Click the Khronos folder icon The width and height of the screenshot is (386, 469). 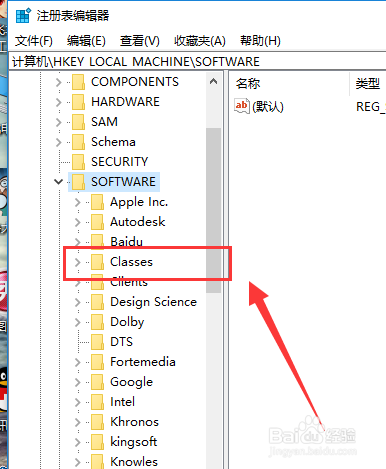click(97, 422)
